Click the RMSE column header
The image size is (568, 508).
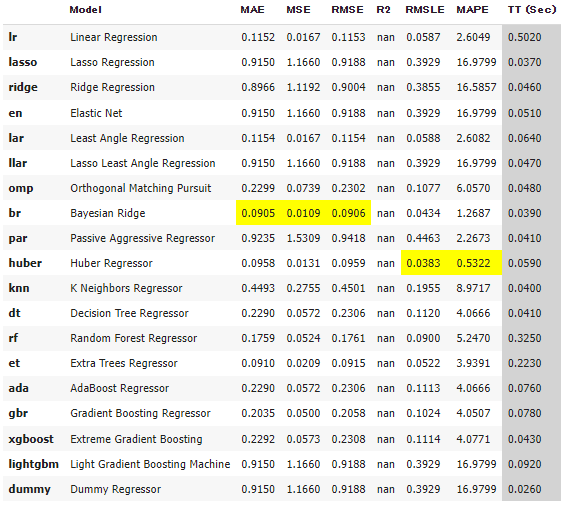[x=347, y=10]
